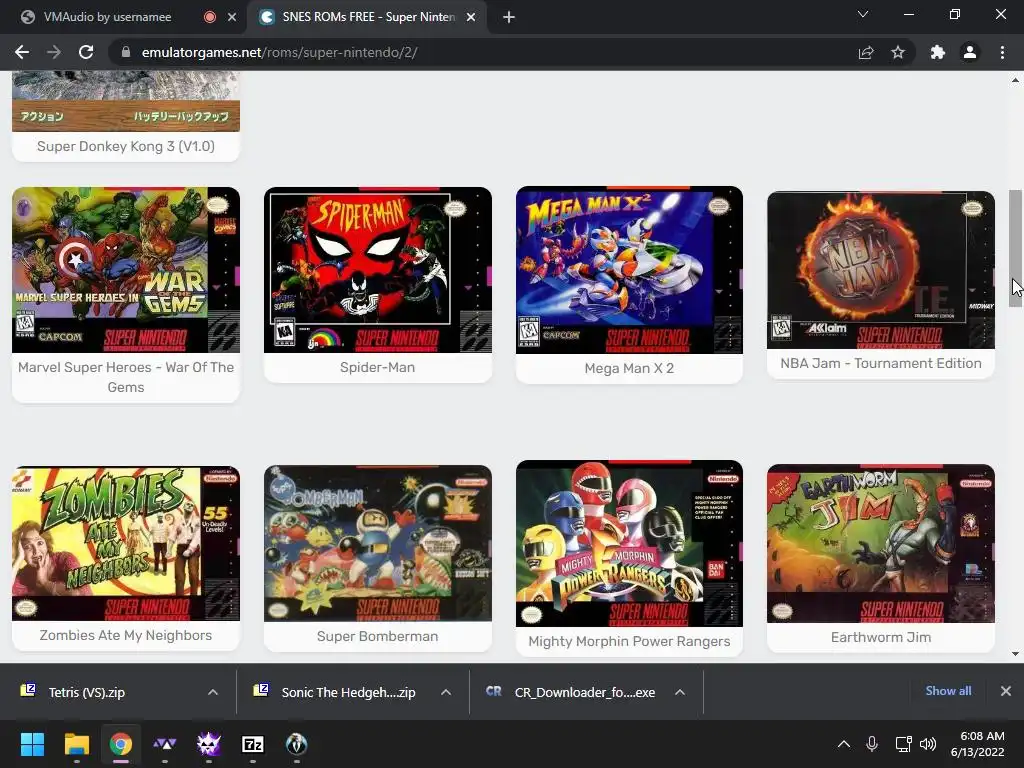Viewport: 1024px width, 768px height.
Task: Open downloaded CR_Downloader_fo....exe file
Action: coord(570,692)
